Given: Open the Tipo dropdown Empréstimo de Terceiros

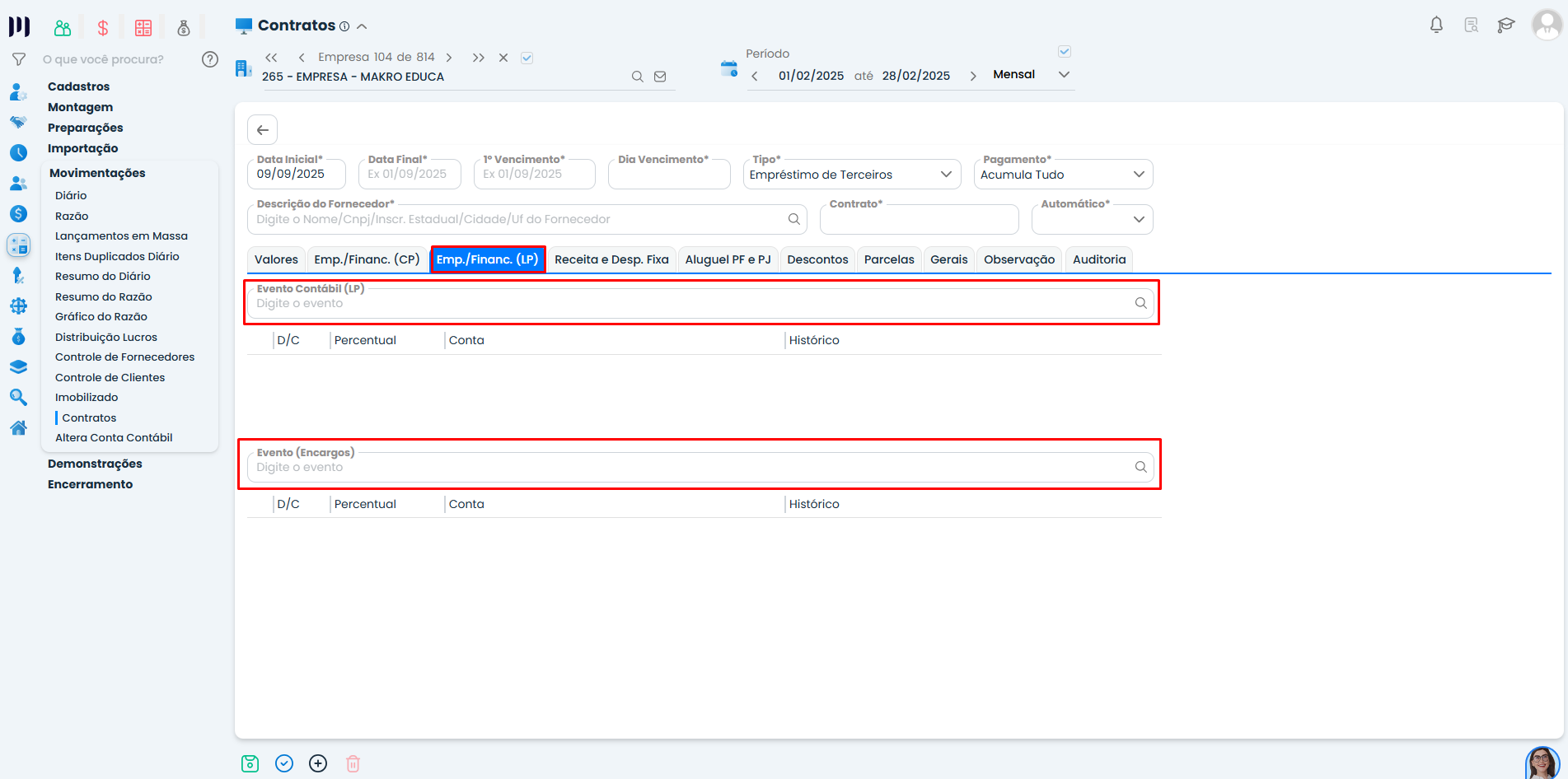Looking at the screenshot, I should click(851, 175).
